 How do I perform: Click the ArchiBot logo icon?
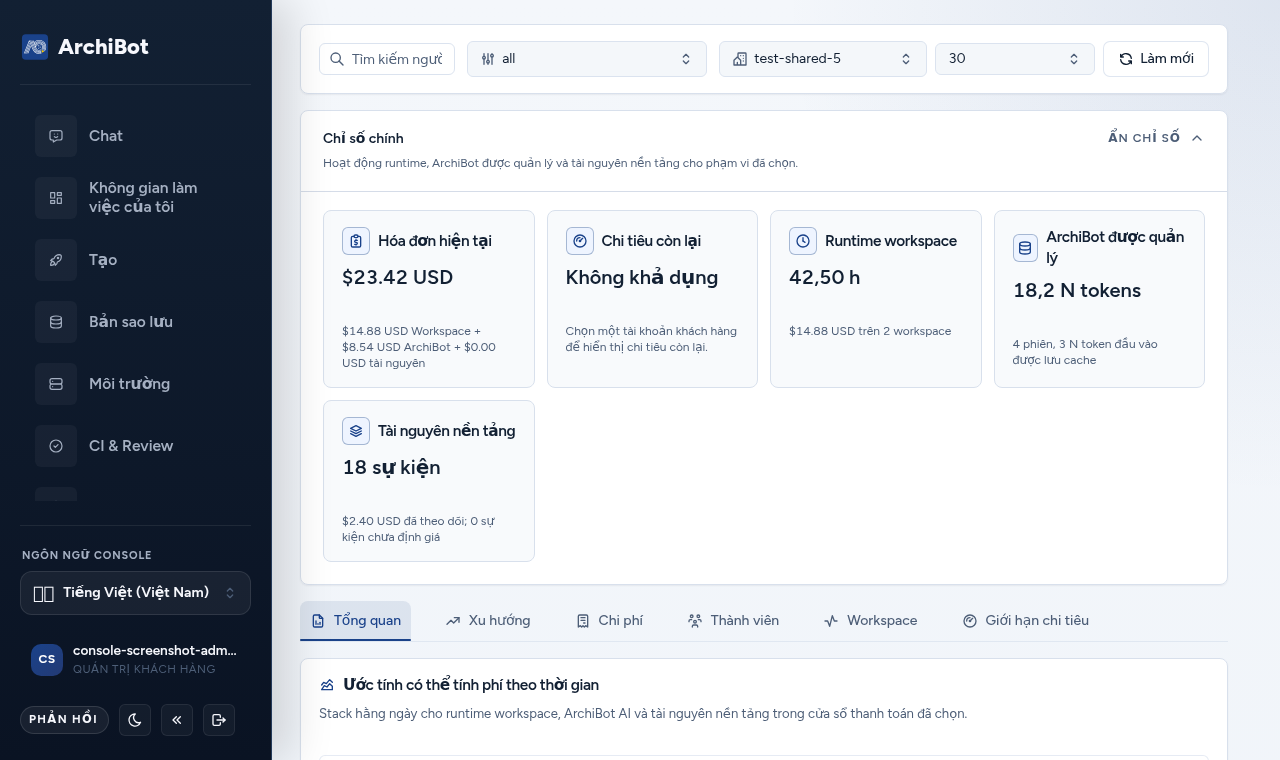coord(35,47)
